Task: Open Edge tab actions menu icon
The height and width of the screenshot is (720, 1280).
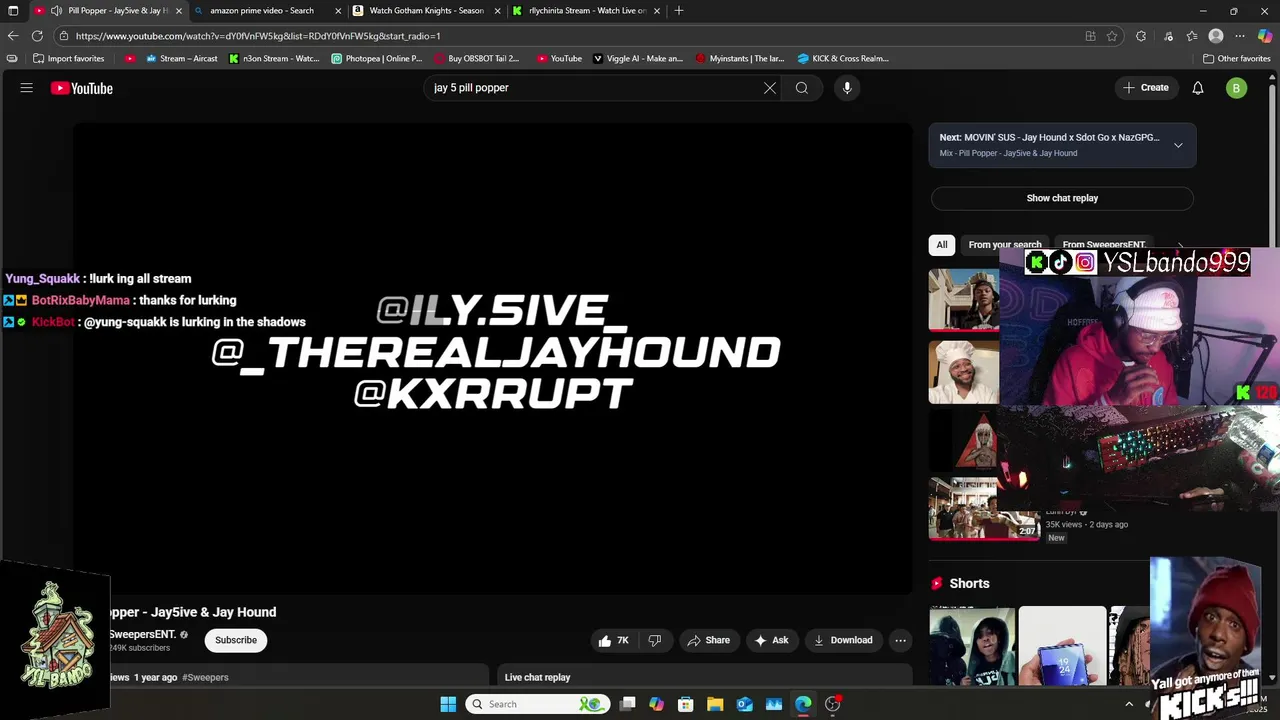Action: [13, 11]
